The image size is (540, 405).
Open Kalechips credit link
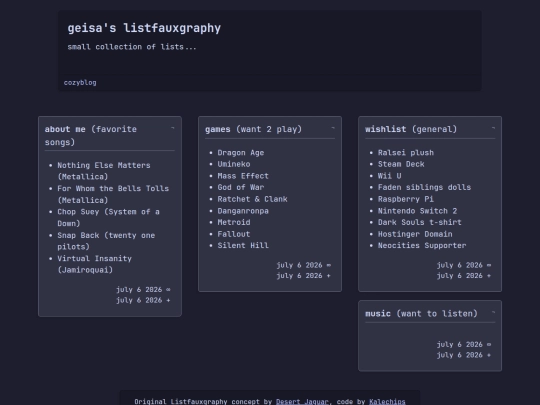click(387, 402)
